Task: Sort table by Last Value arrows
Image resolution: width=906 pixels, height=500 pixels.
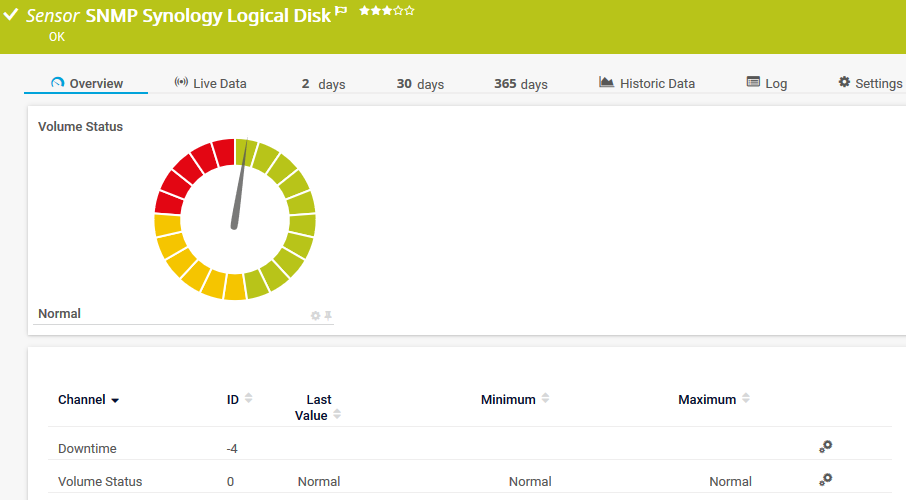Action: tap(337, 414)
